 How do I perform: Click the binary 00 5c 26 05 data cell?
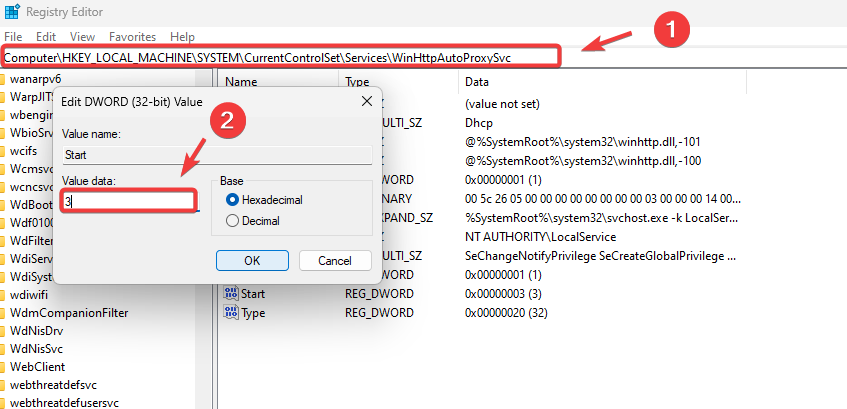(x=602, y=199)
